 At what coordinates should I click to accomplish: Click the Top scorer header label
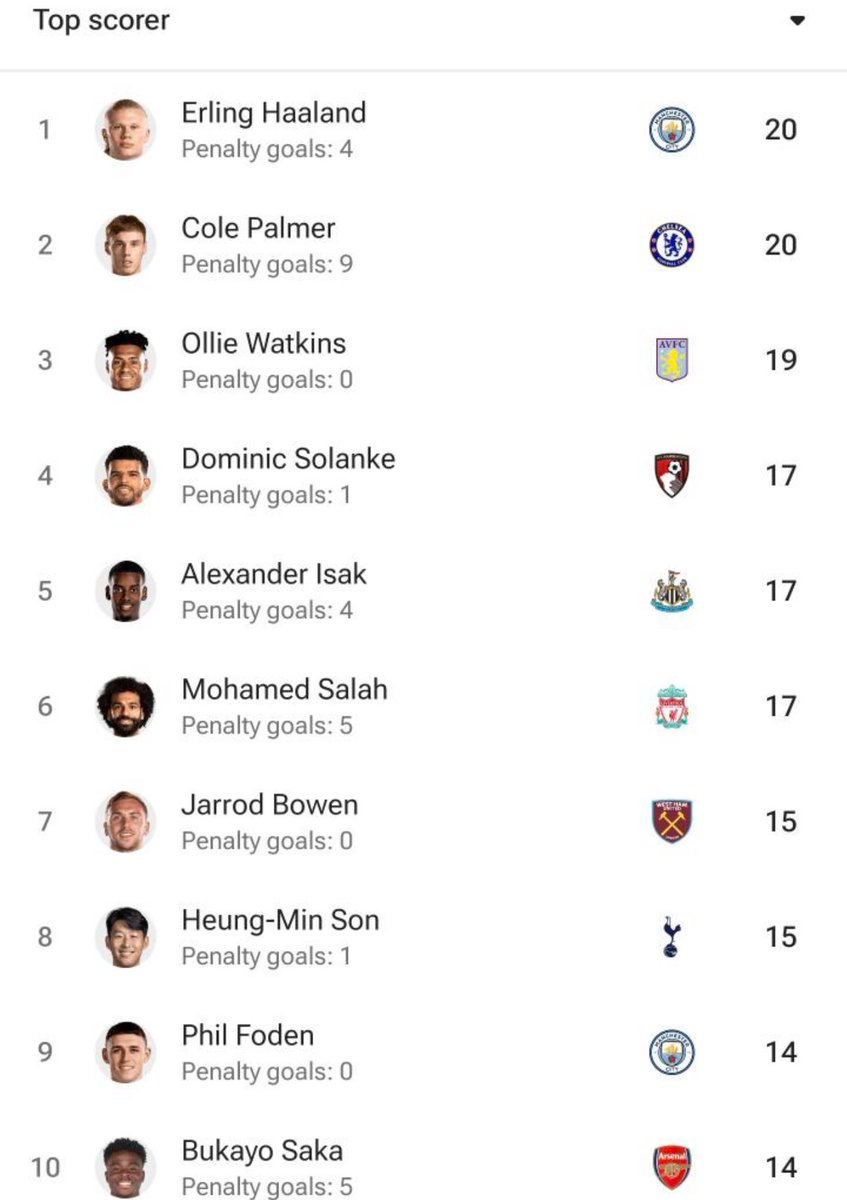(x=101, y=21)
